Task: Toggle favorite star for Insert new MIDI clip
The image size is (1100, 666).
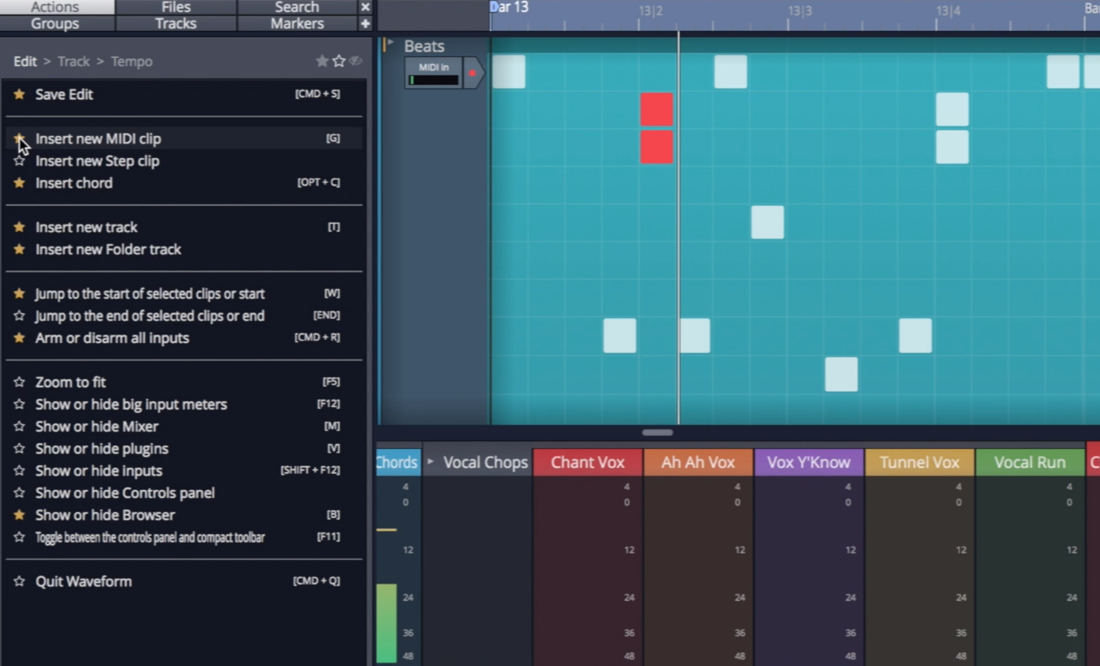Action: click(x=19, y=138)
